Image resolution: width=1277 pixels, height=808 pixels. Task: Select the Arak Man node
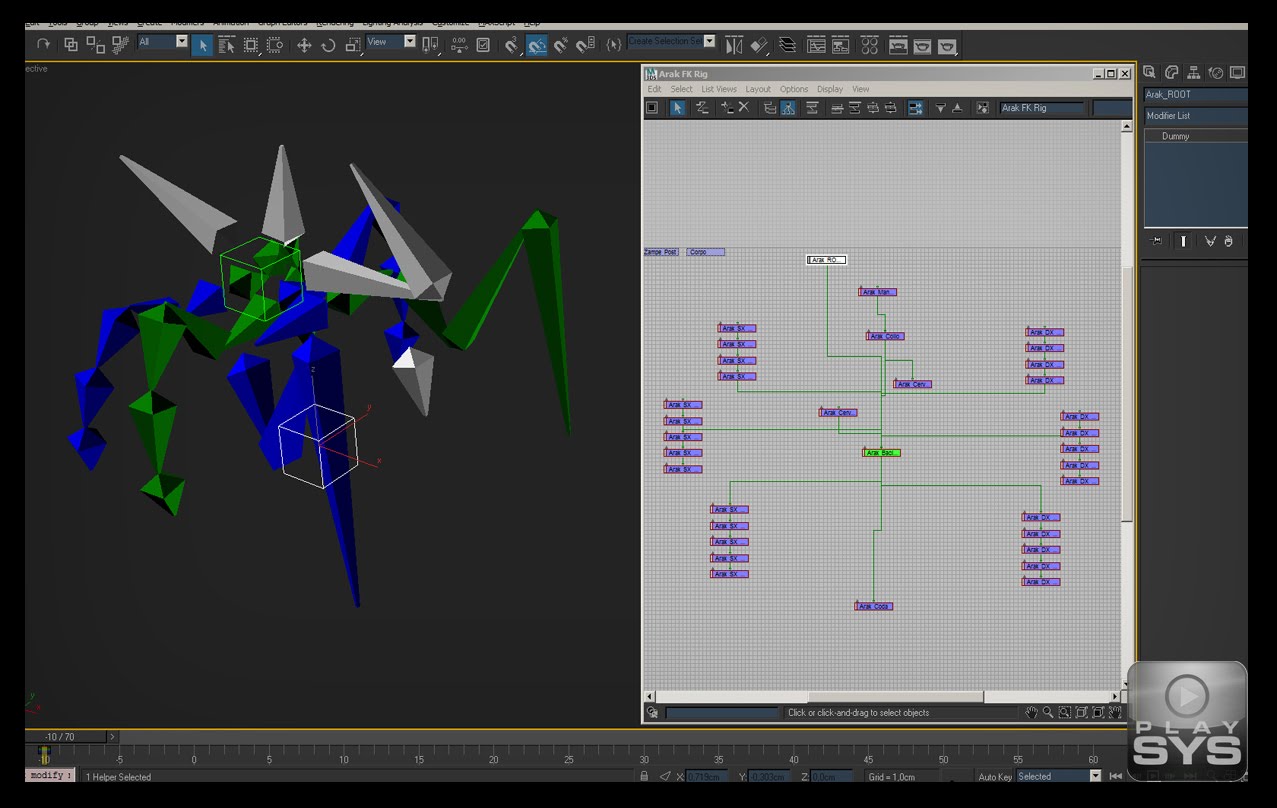click(878, 292)
